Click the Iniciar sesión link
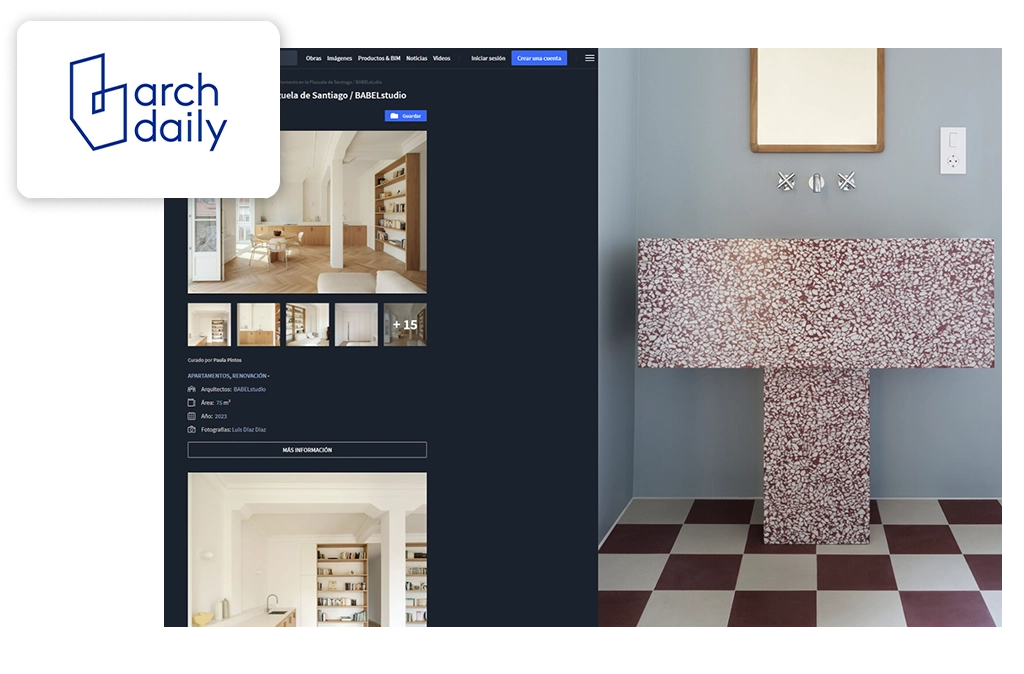This screenshot has height=674, width=1024. [488, 58]
